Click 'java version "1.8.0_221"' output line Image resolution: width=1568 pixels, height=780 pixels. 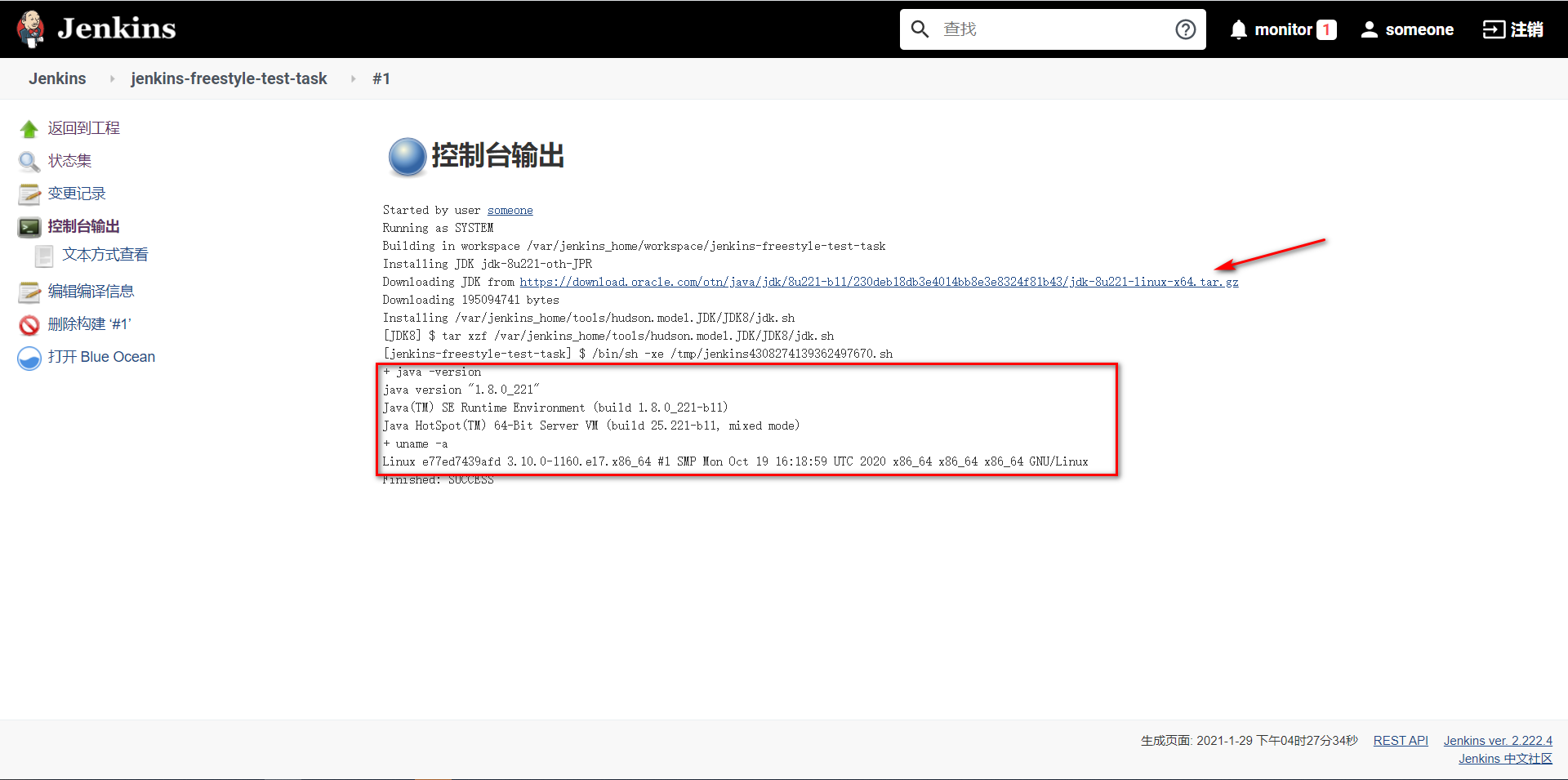(x=461, y=390)
